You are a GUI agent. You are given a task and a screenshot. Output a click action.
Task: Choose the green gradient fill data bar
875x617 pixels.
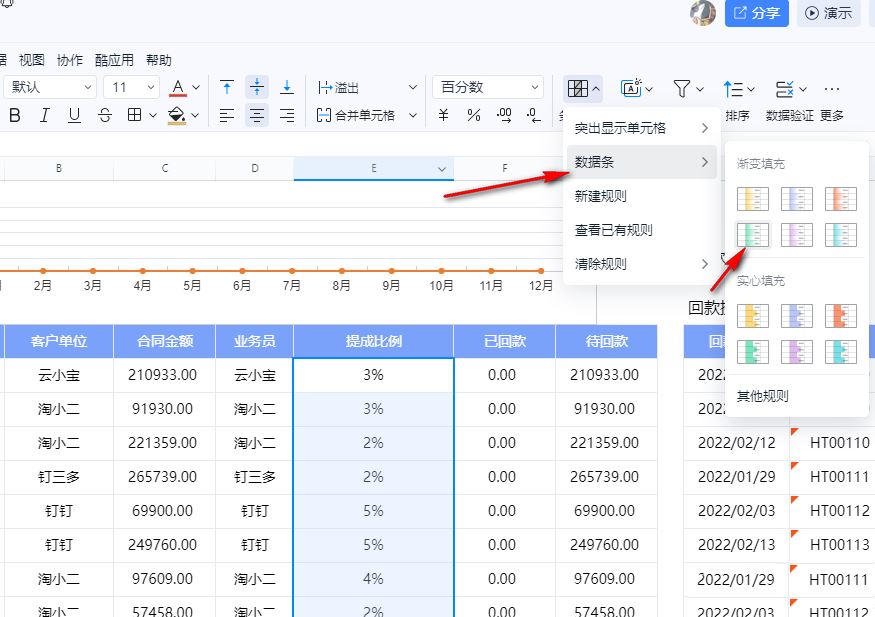pyautogui.click(x=752, y=234)
